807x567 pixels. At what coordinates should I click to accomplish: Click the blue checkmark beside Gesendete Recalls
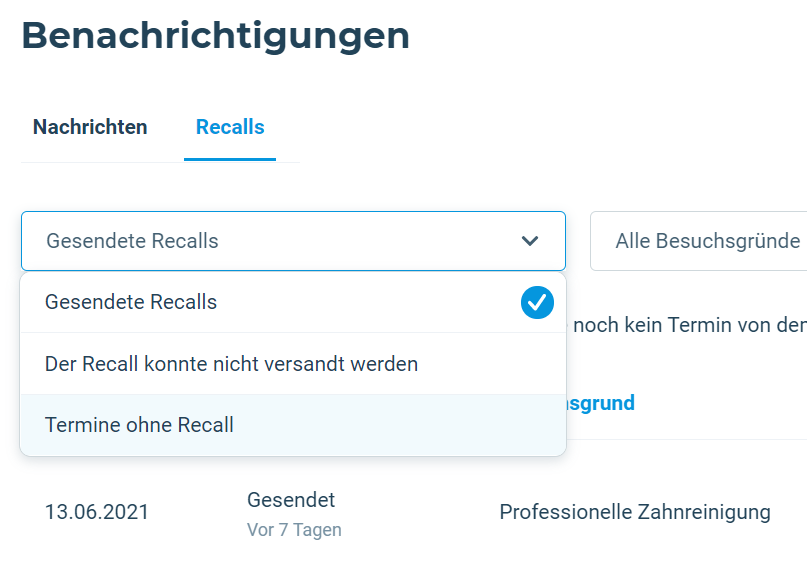click(537, 303)
